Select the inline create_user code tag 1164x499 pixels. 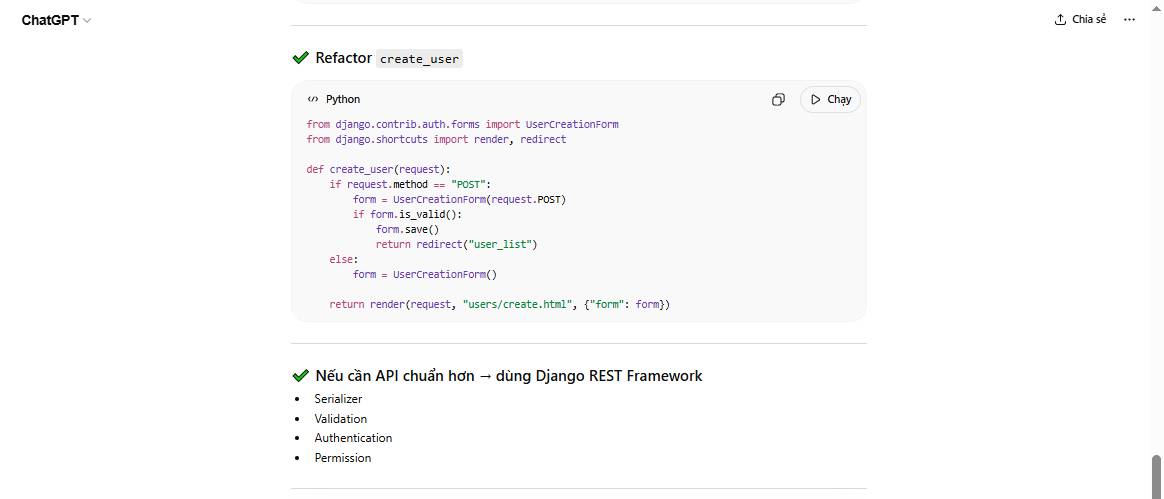click(x=419, y=59)
